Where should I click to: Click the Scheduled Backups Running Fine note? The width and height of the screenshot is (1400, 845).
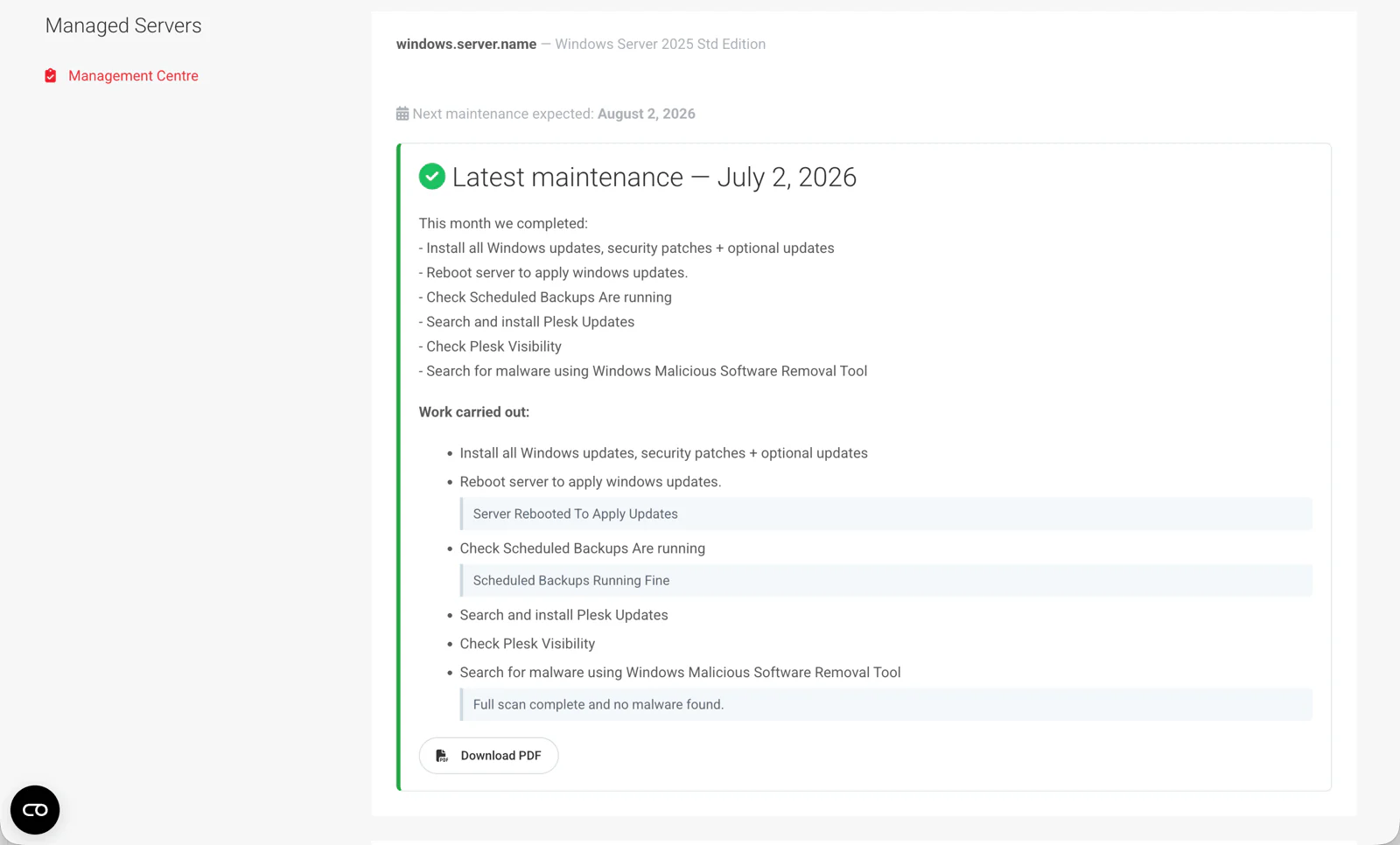885,580
